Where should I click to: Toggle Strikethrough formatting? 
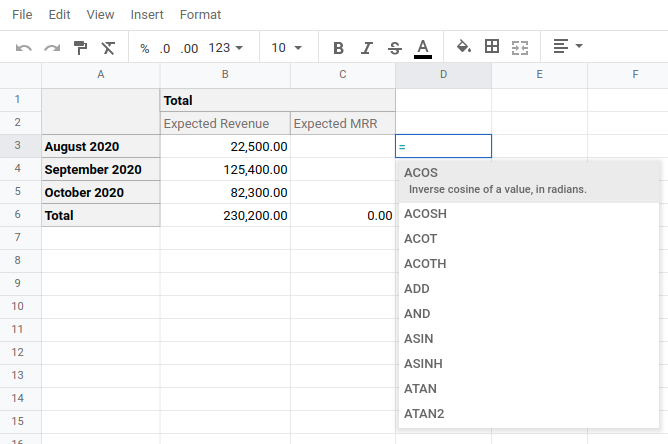[x=395, y=48]
